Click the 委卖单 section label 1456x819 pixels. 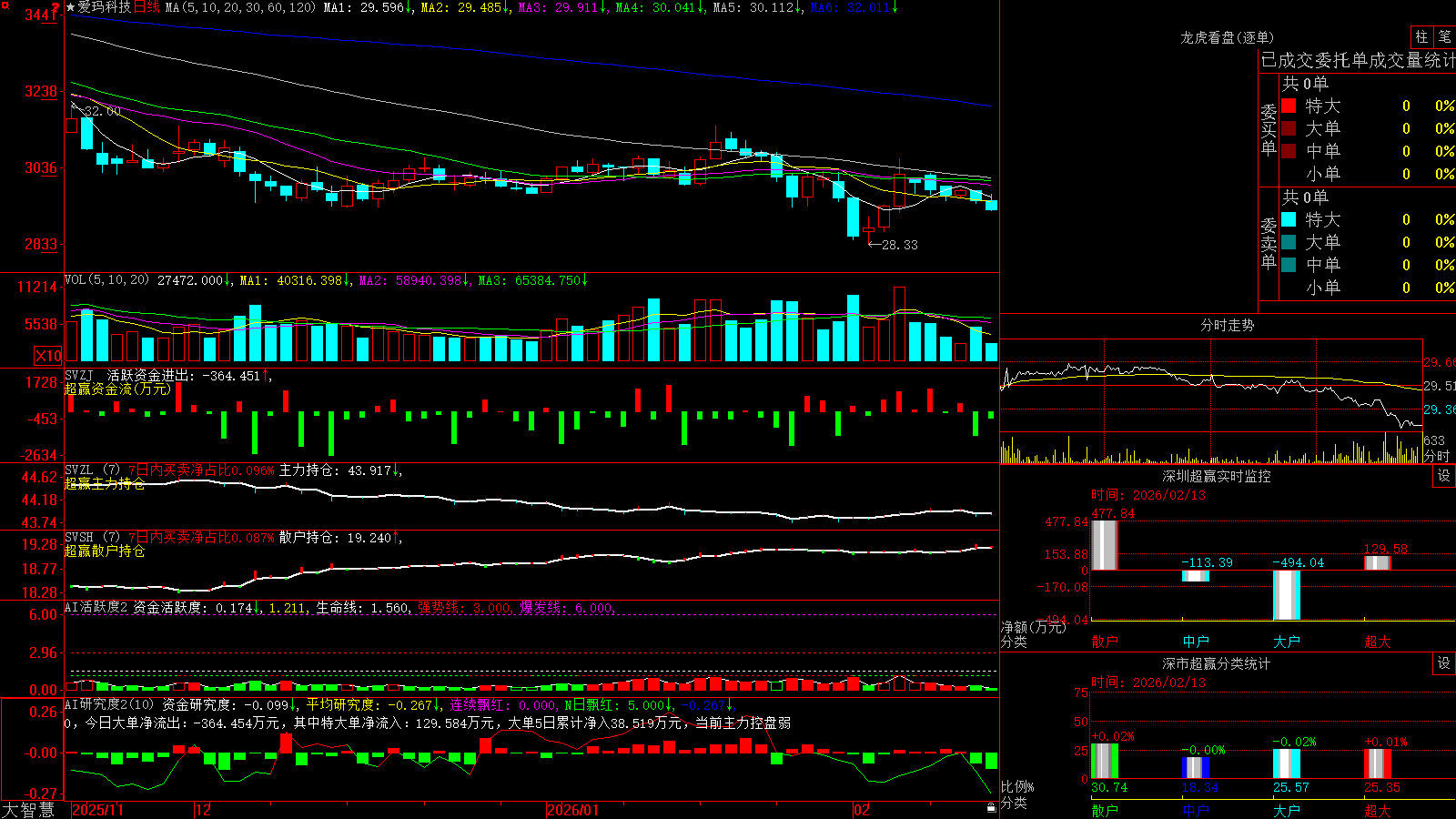[x=1269, y=244]
